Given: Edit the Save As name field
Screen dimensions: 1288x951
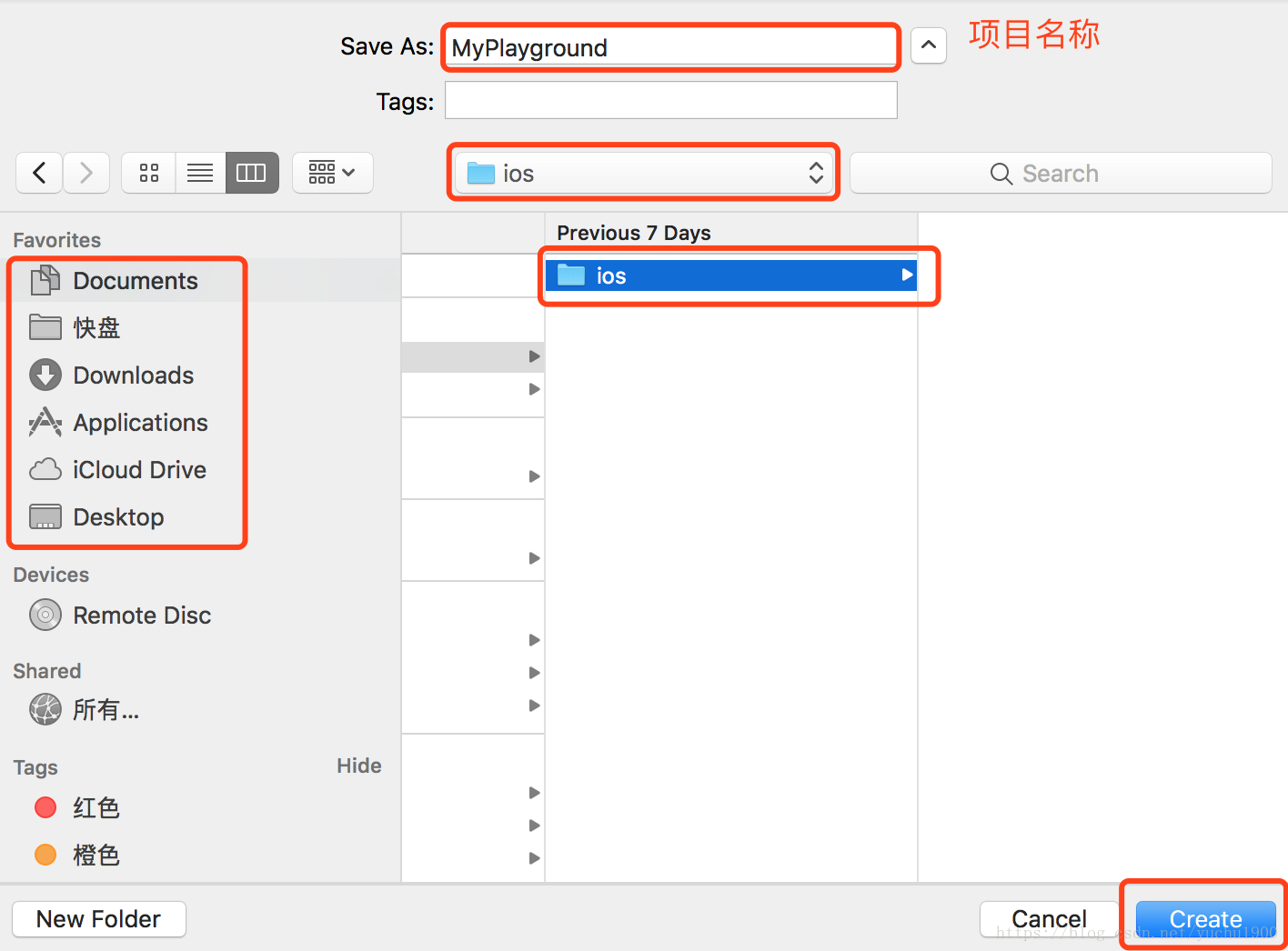Looking at the screenshot, I should coord(671,47).
